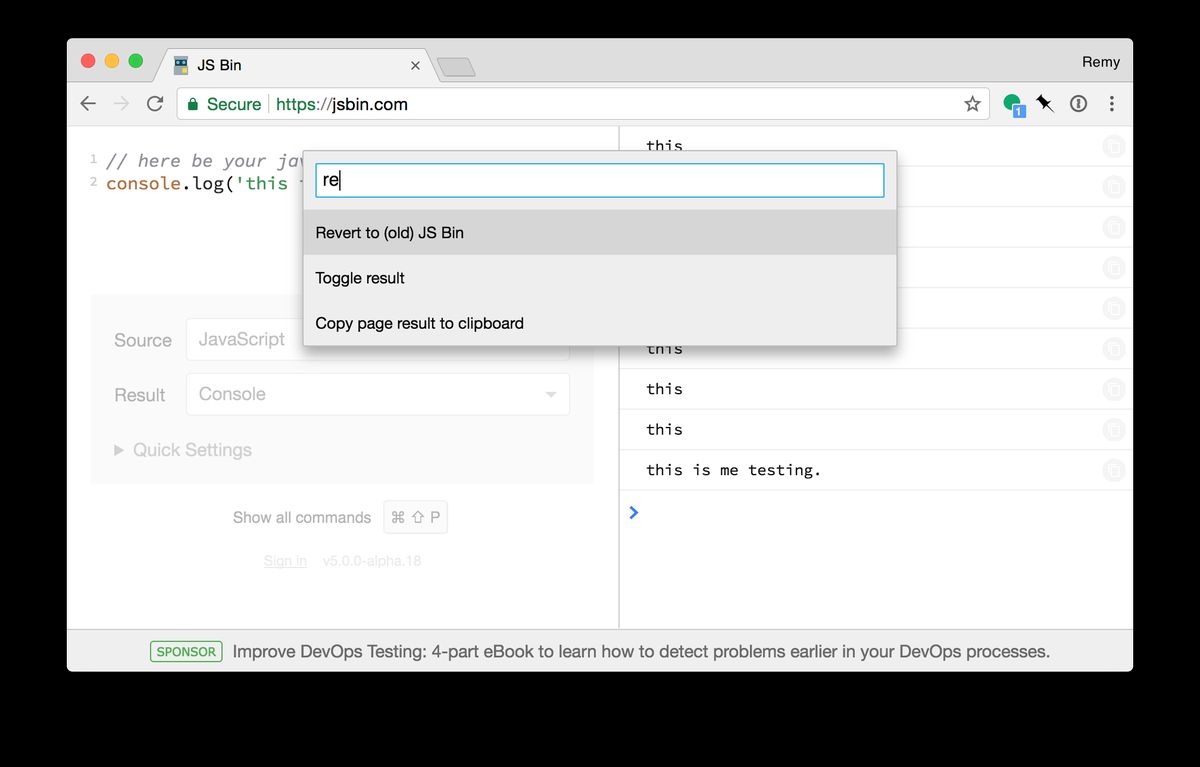Open the Remy profile button
Screen dimensions: 1200x767
tap(1101, 62)
